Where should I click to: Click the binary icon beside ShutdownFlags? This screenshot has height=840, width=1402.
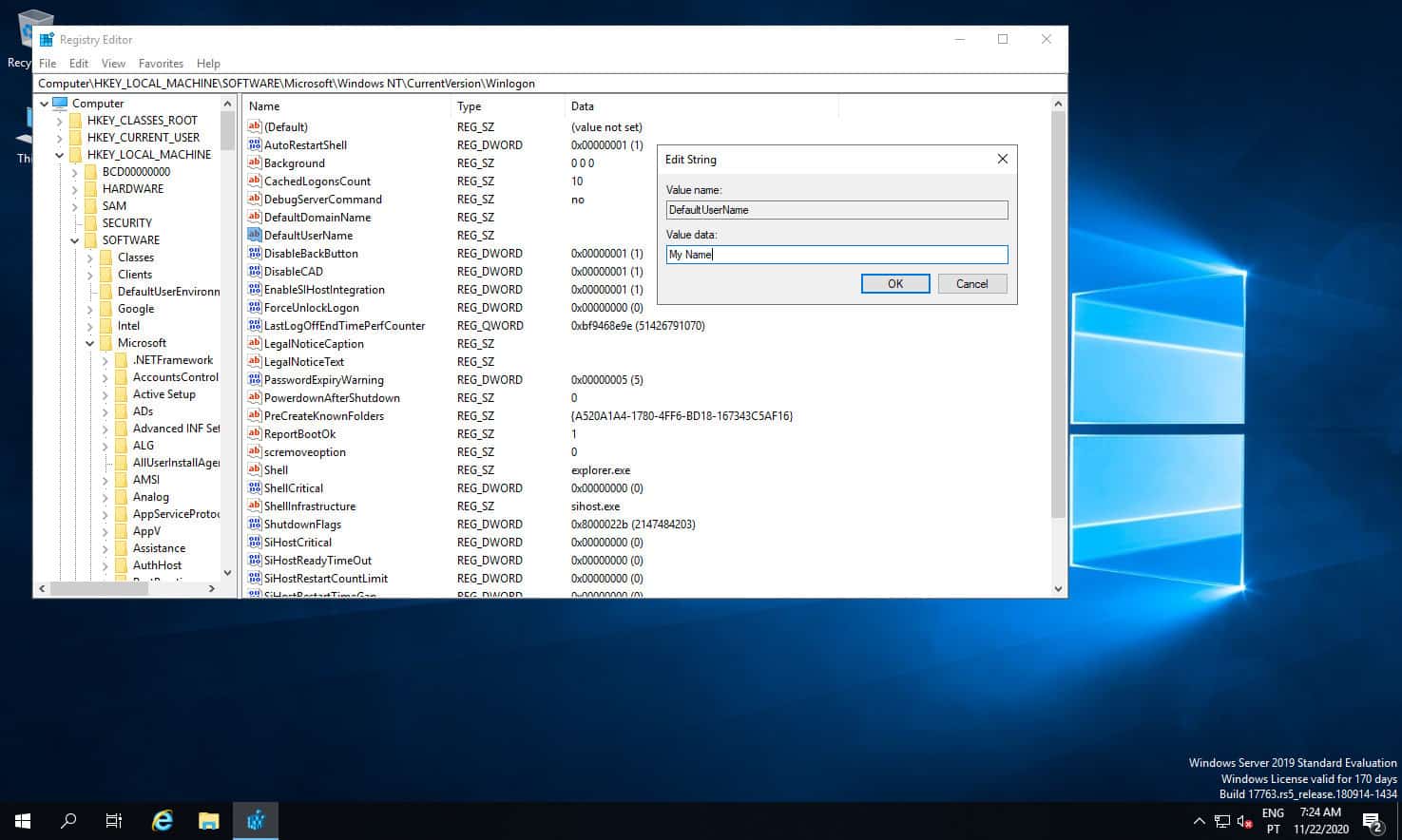click(x=254, y=524)
